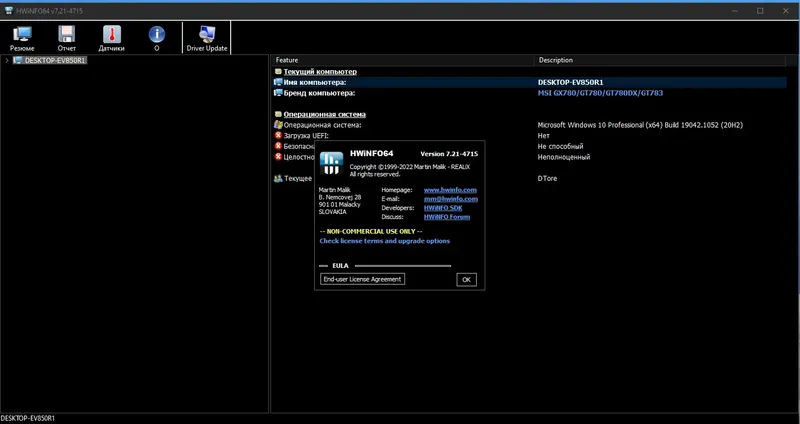Click the Неполноценный value

(x=563, y=157)
